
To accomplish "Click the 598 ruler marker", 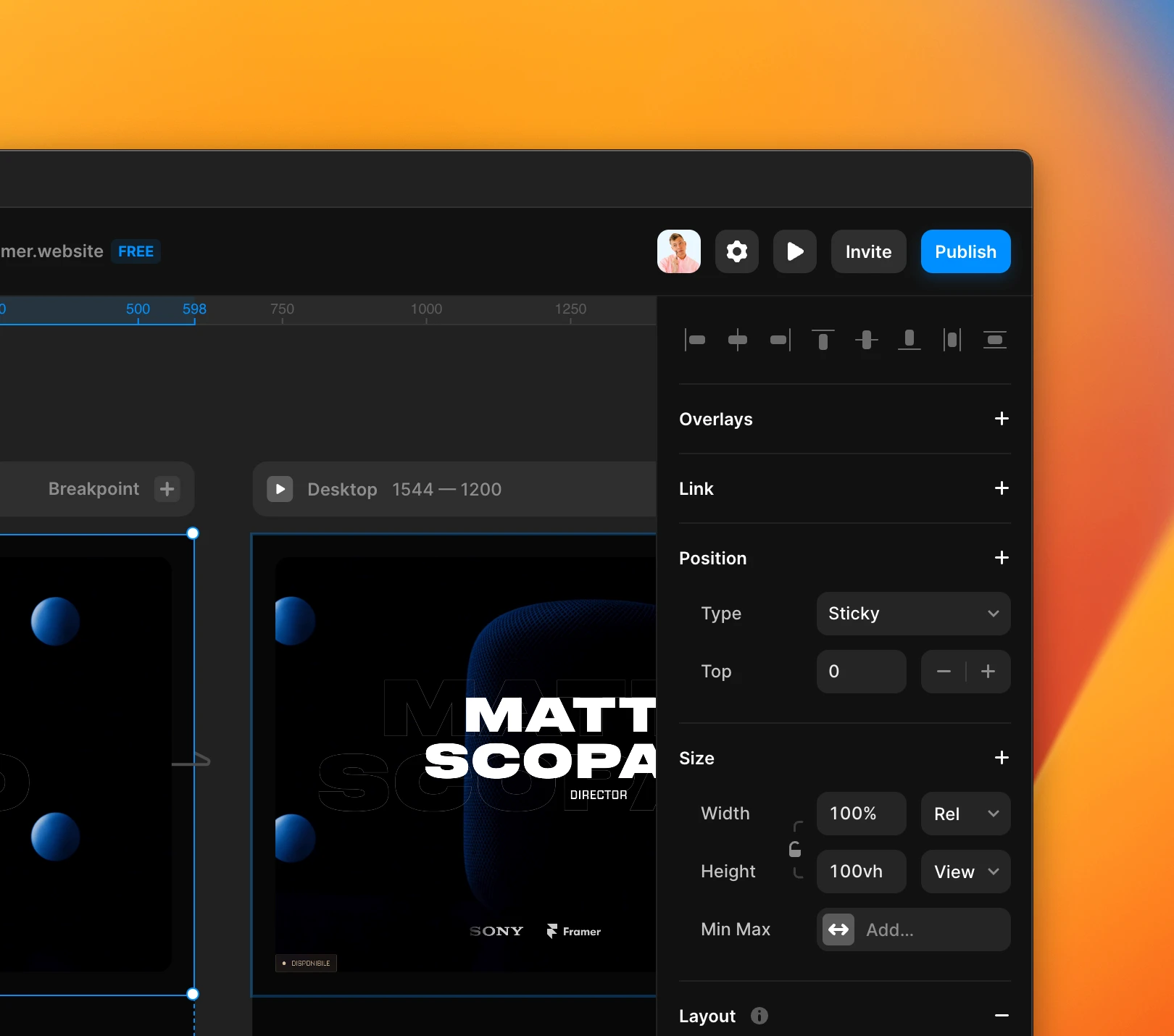I will tap(194, 309).
